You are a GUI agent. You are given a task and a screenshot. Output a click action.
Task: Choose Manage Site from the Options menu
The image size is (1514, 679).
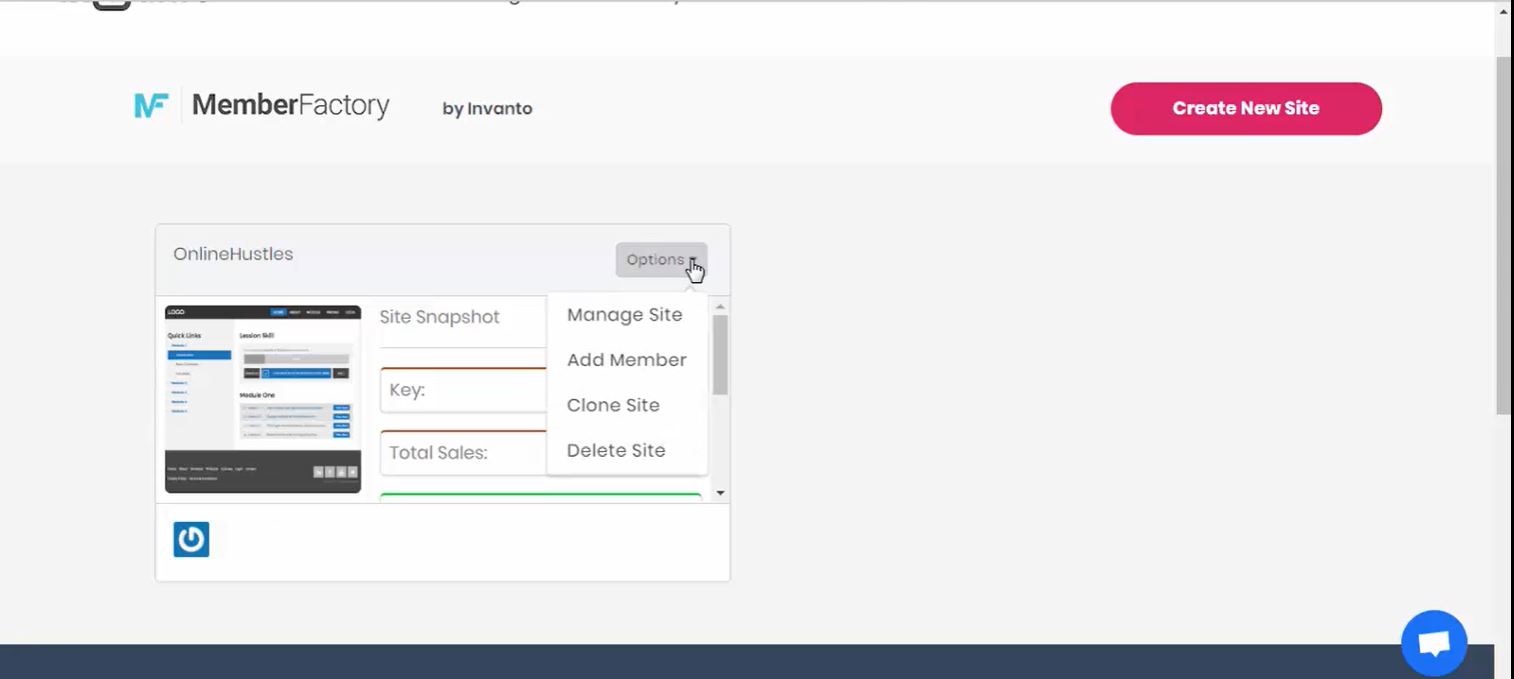point(625,315)
